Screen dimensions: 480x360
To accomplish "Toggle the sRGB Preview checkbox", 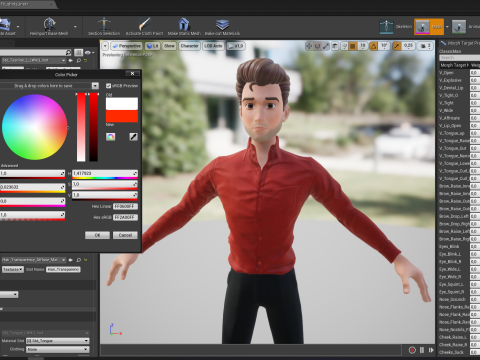I will click(x=108, y=86).
